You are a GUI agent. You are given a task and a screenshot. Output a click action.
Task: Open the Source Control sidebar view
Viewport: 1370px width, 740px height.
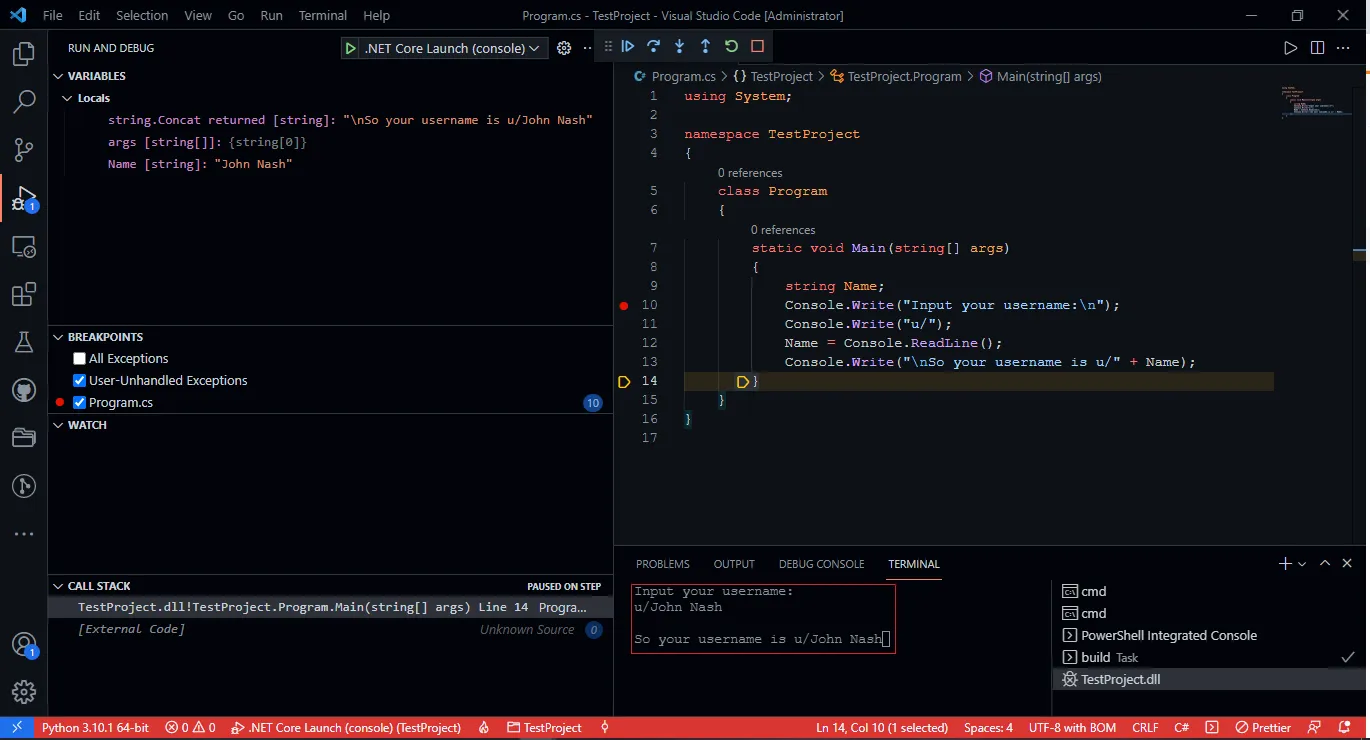(24, 150)
